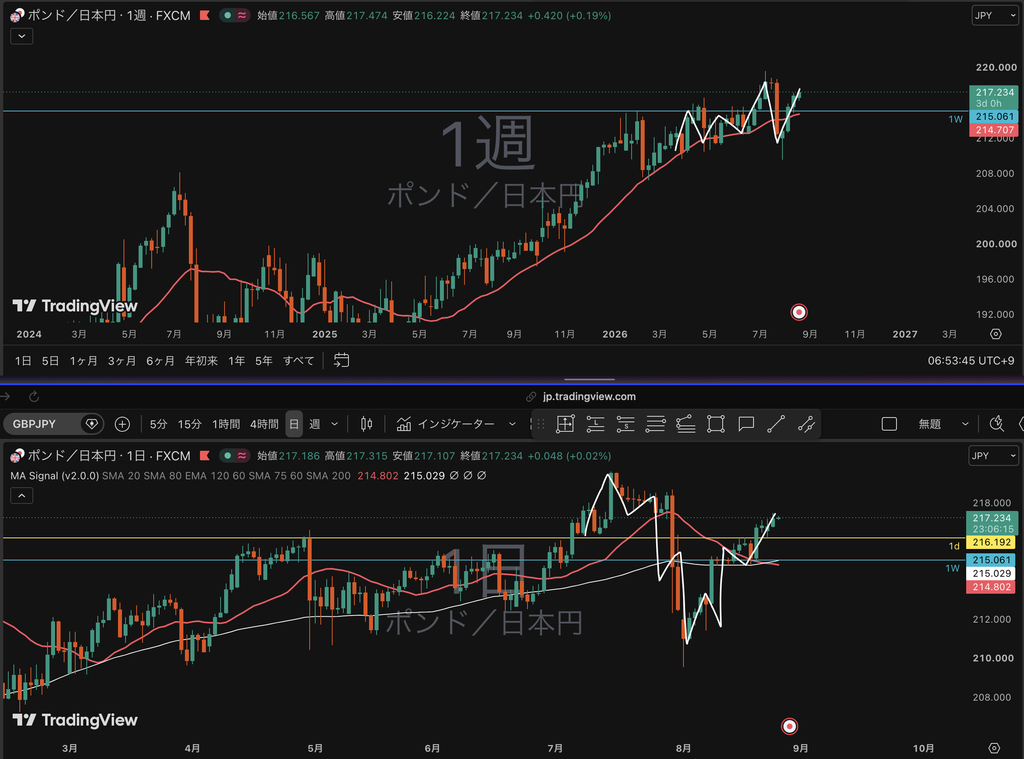Select the 1ヶ月 date range
The height and width of the screenshot is (759, 1024).
click(x=84, y=361)
